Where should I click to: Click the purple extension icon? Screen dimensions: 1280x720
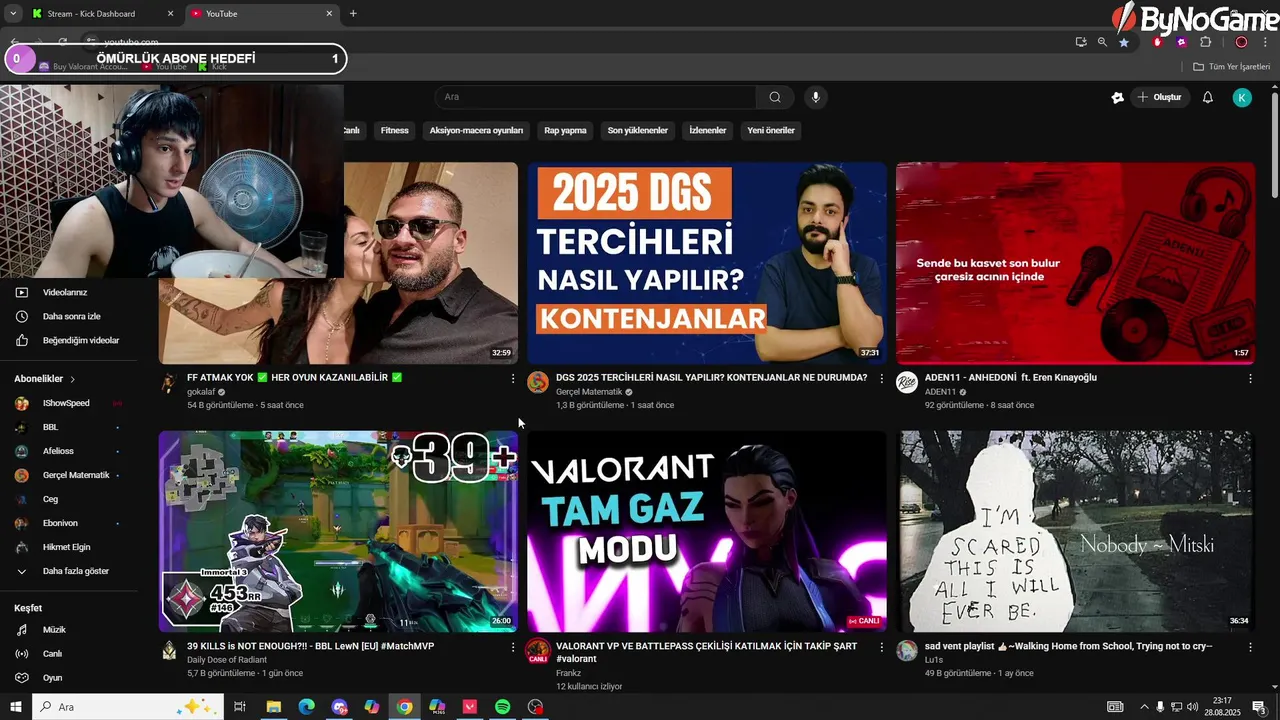point(1182,42)
